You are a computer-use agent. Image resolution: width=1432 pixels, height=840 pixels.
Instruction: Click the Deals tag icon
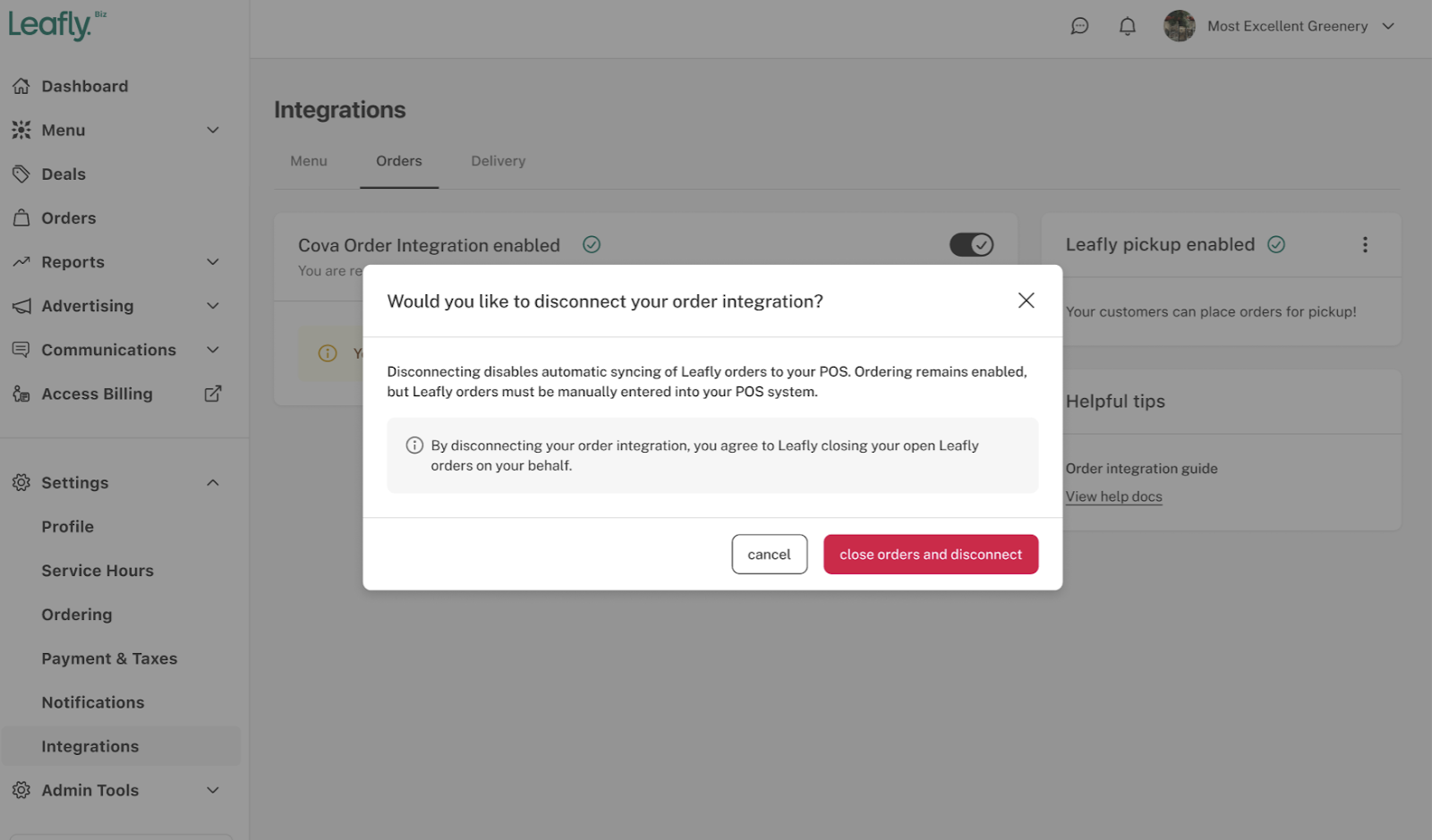coord(21,174)
